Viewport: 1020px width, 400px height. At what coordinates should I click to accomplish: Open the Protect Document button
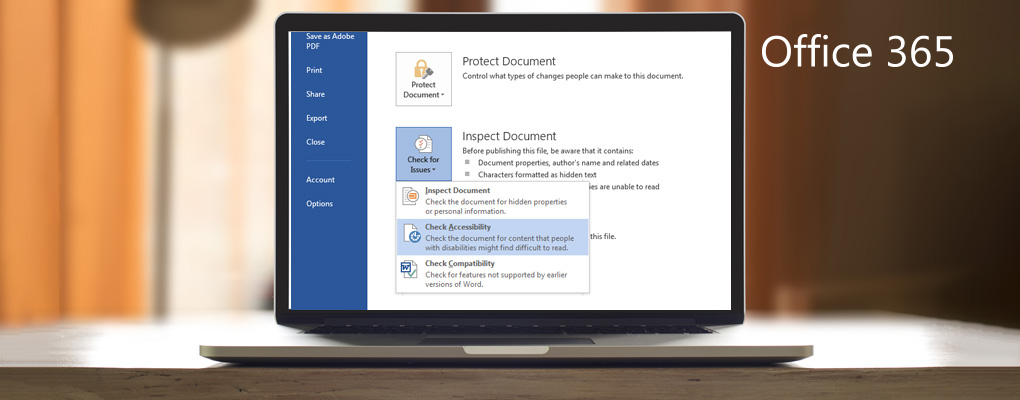[423, 79]
